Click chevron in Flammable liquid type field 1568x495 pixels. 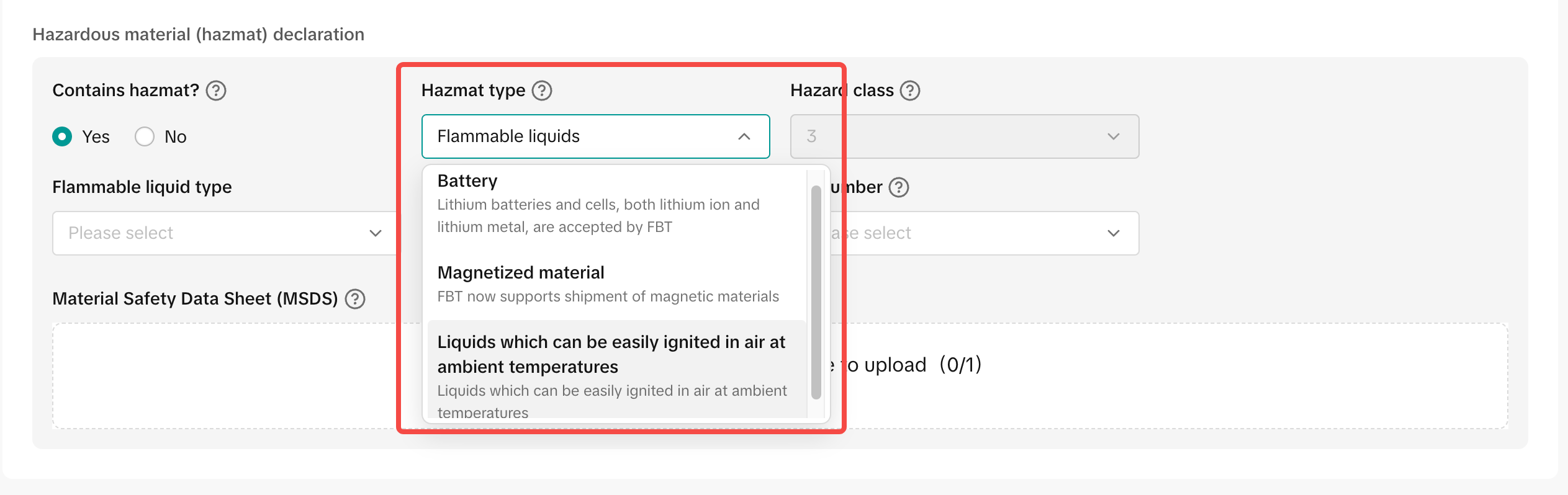376,233
